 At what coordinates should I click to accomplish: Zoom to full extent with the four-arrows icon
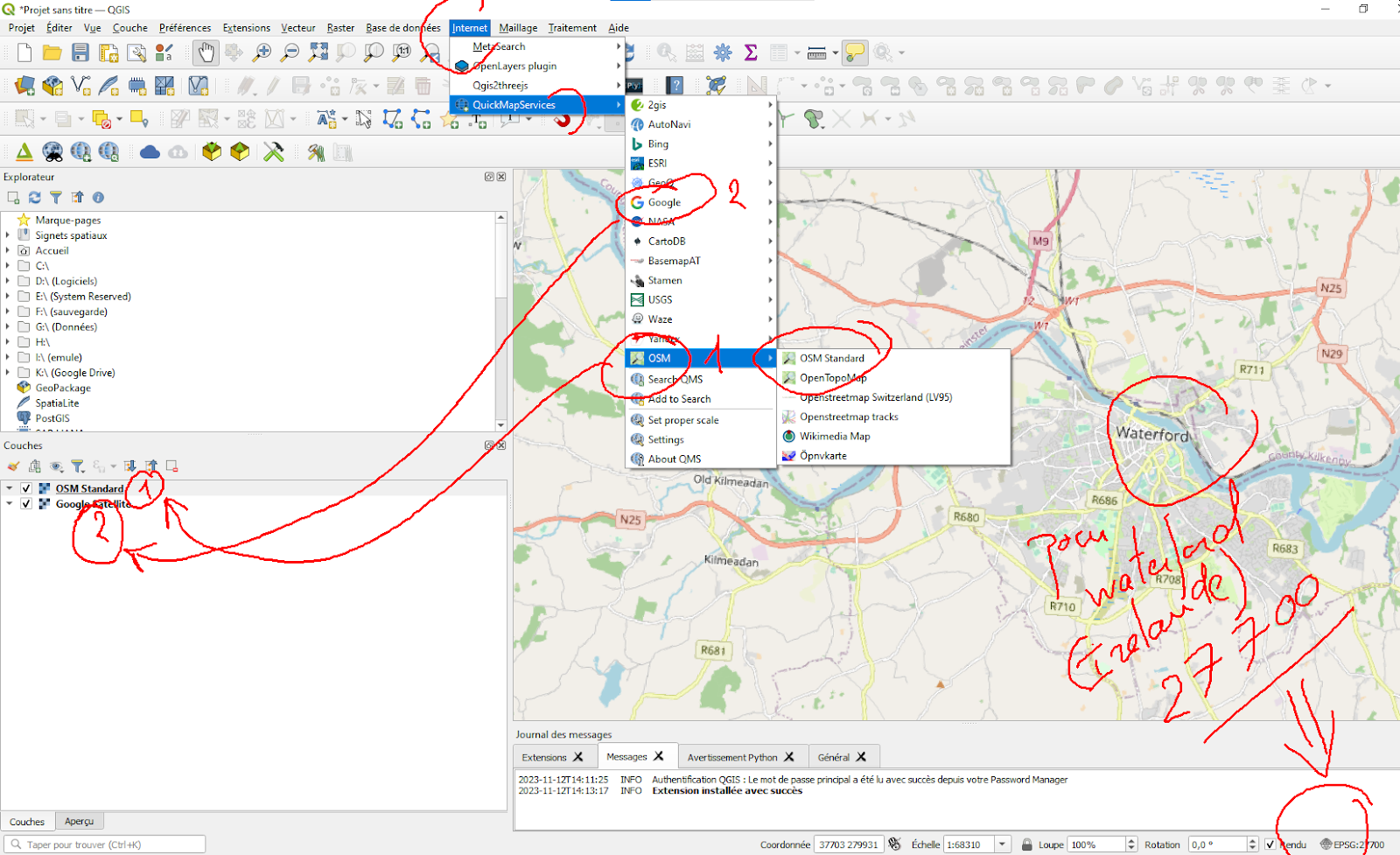point(318,53)
